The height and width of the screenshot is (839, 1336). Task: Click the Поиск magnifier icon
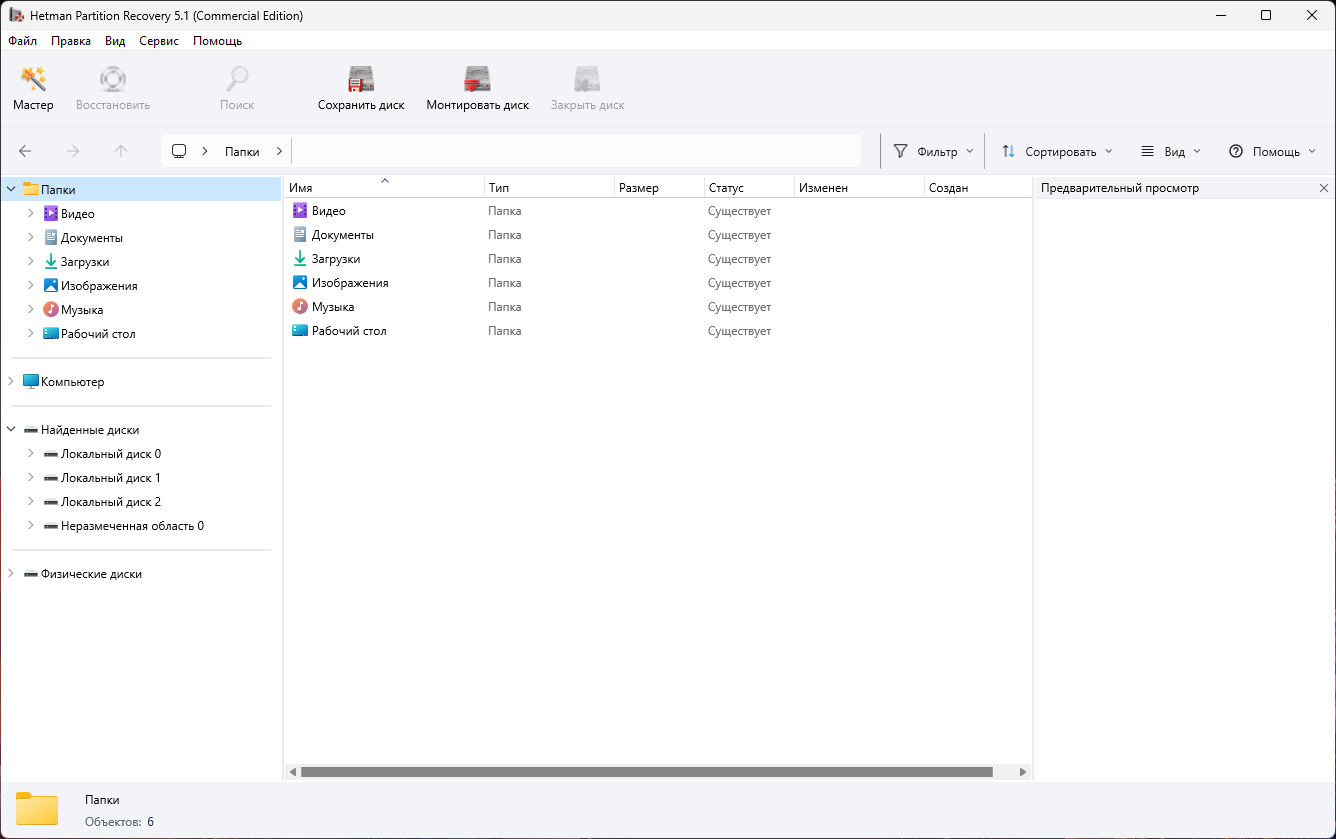coord(237,79)
